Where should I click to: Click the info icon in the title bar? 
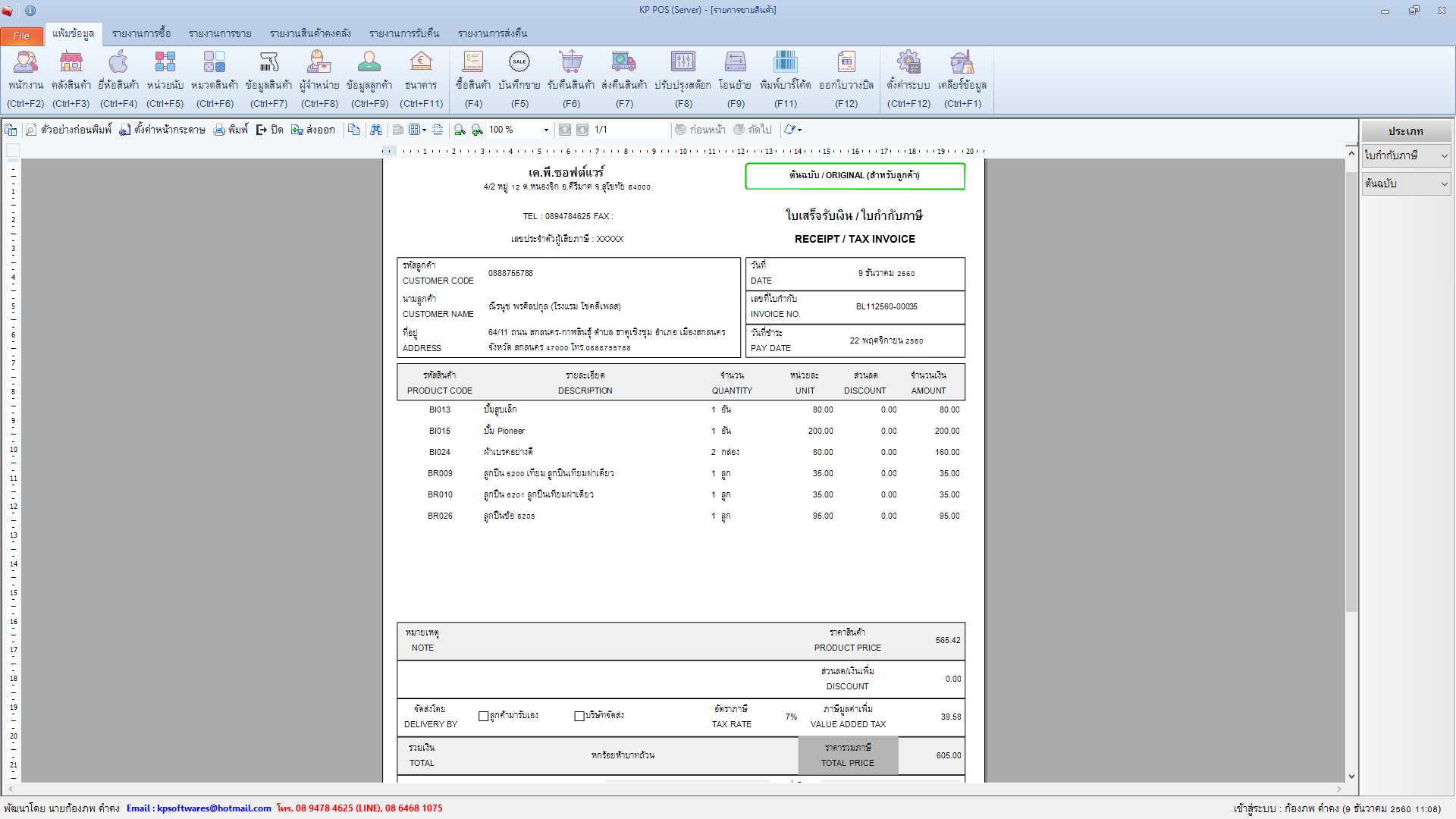pos(30,11)
